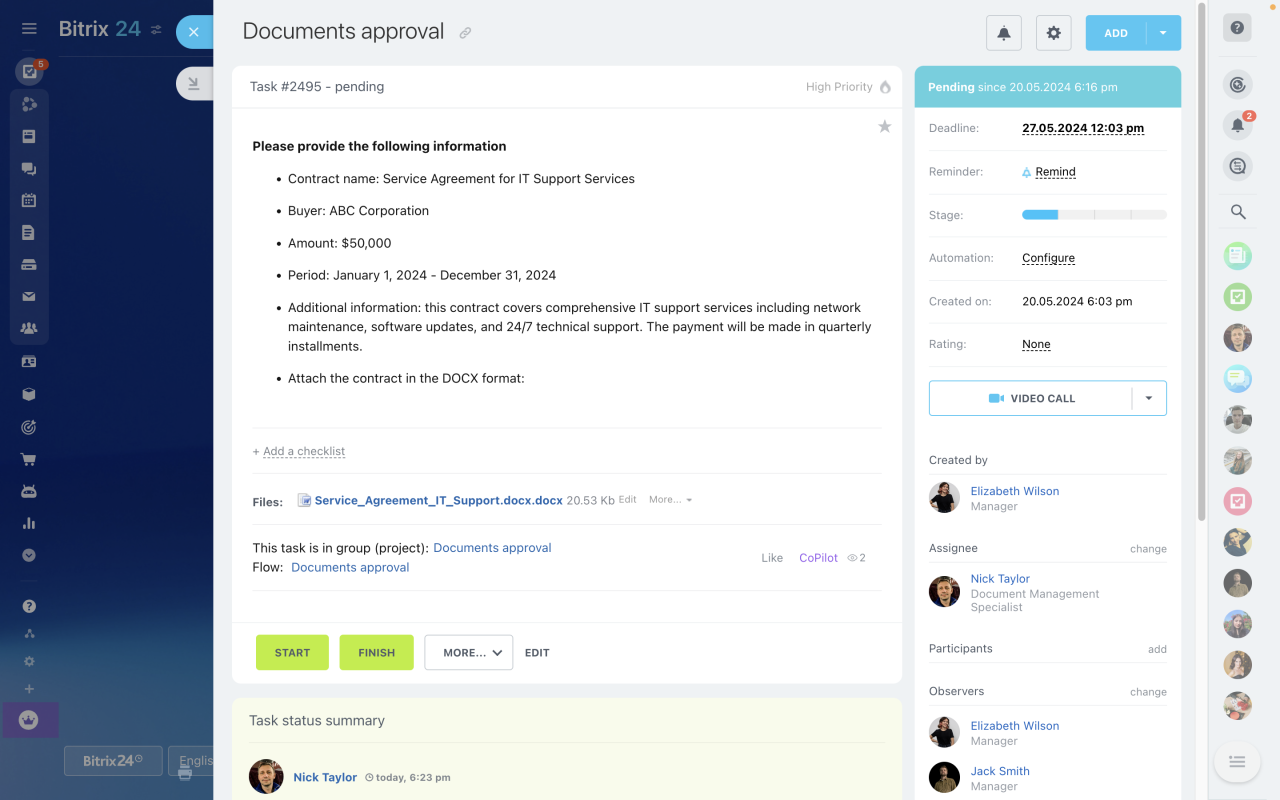Open the help question mark icon, top right
Screen dimensions: 1280x800
[1237, 28]
